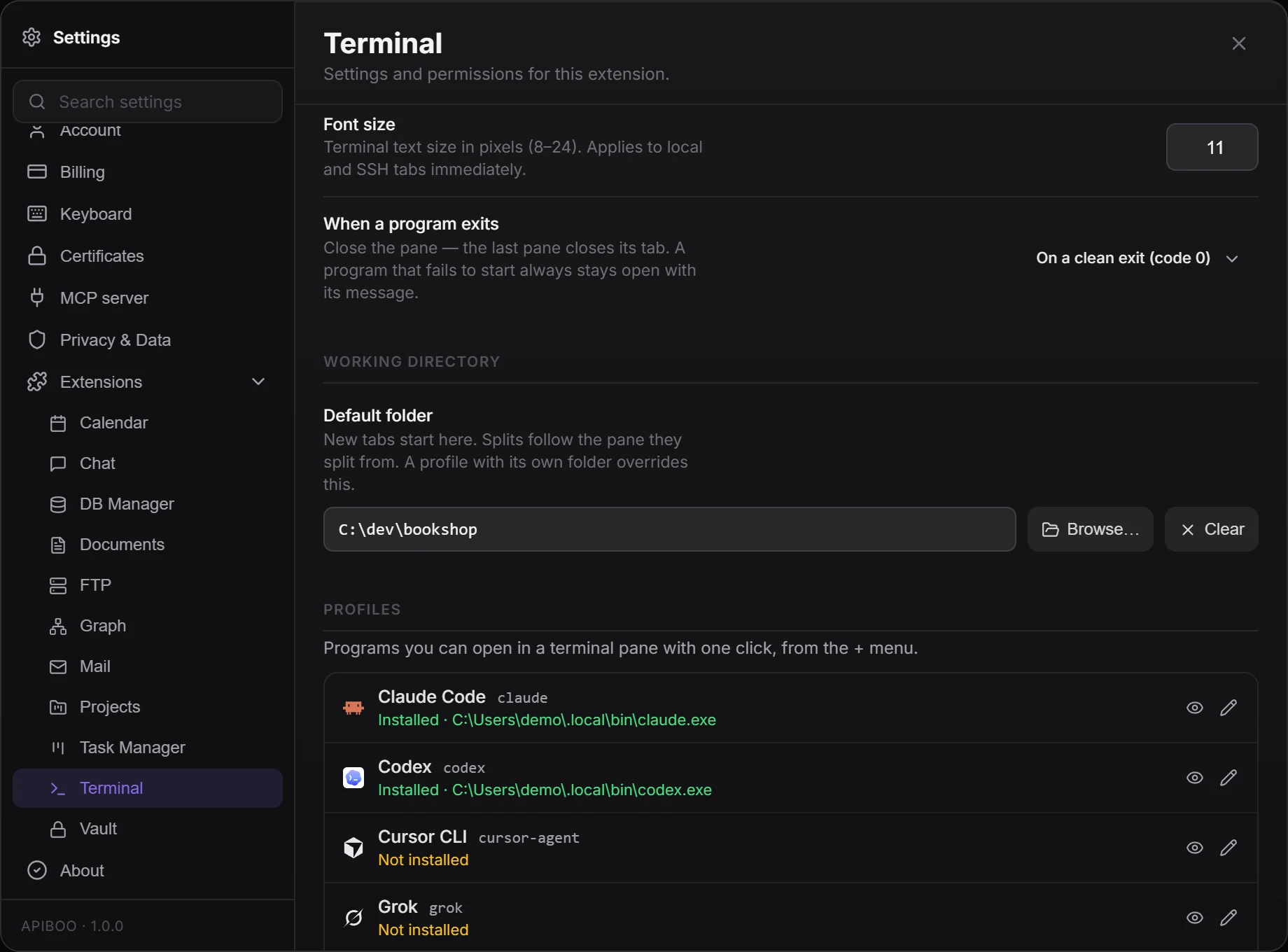Open the DB Manager extension settings
This screenshot has height=952, width=1288.
[148, 504]
